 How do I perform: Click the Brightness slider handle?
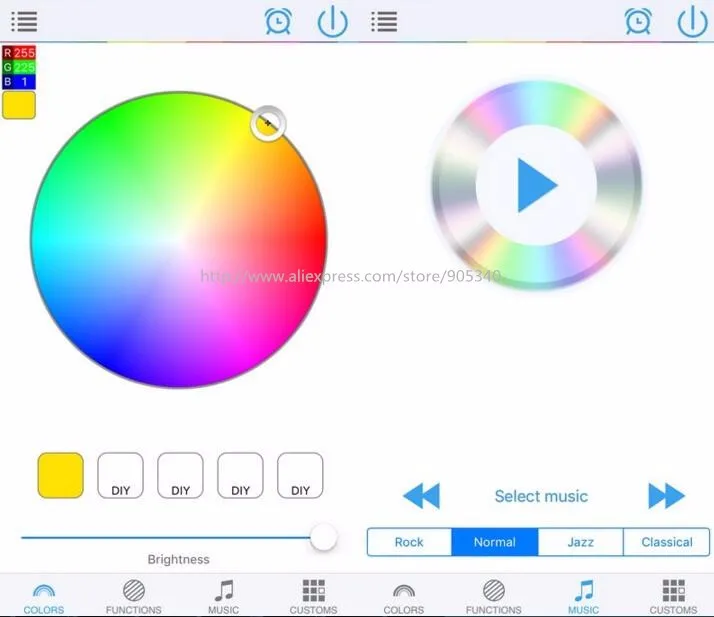coord(324,537)
